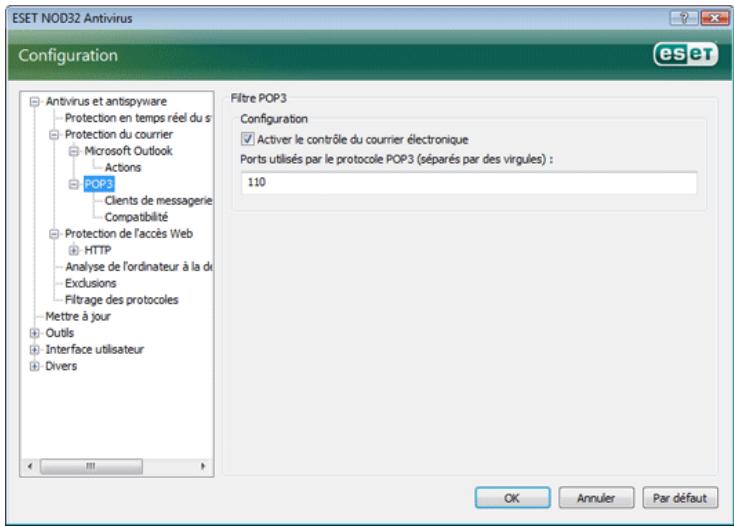Open Analyse de l'ordinateur tree item

[x=139, y=267]
